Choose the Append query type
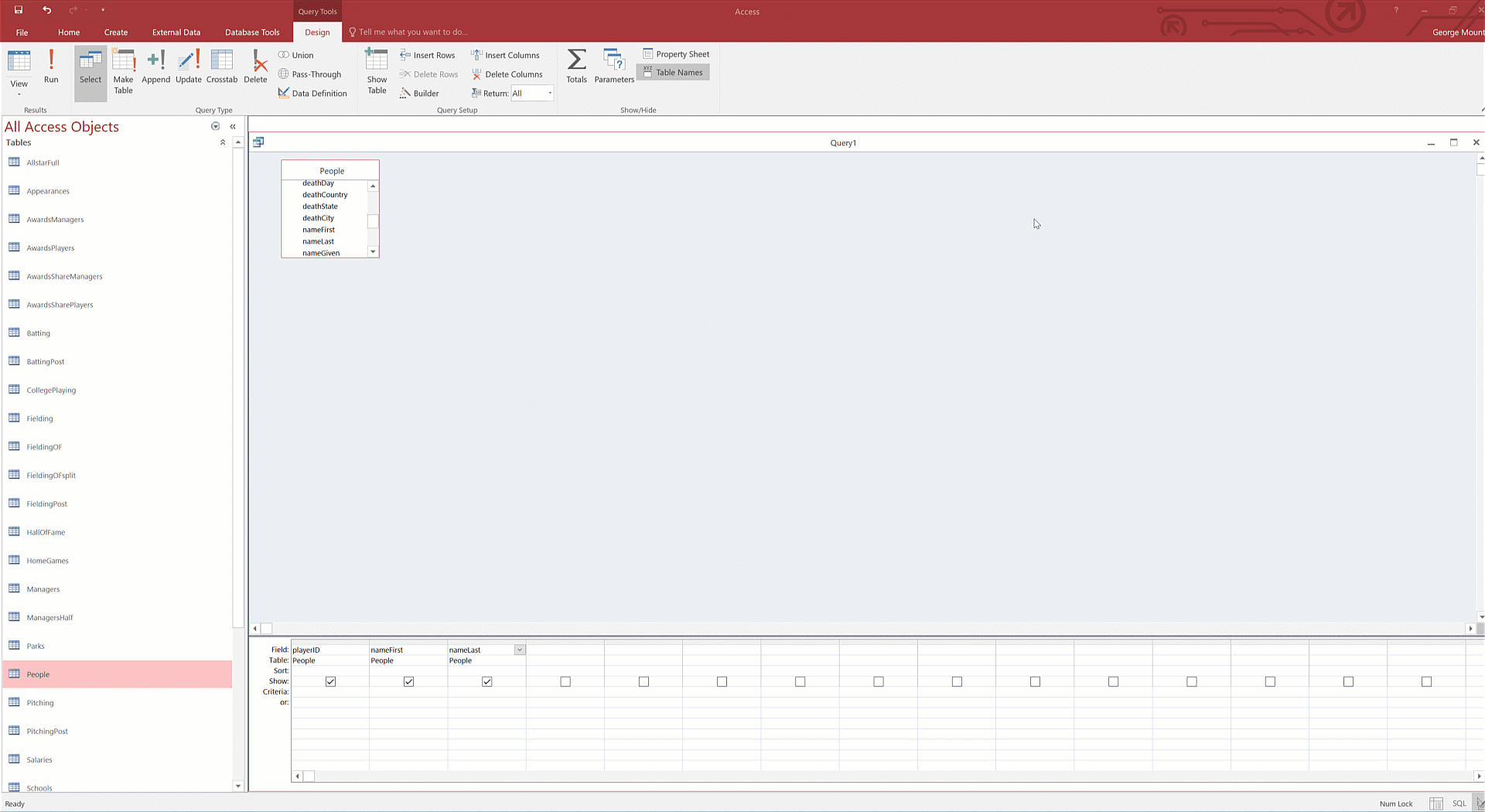Viewport: 1485px width, 812px height. pyautogui.click(x=155, y=67)
